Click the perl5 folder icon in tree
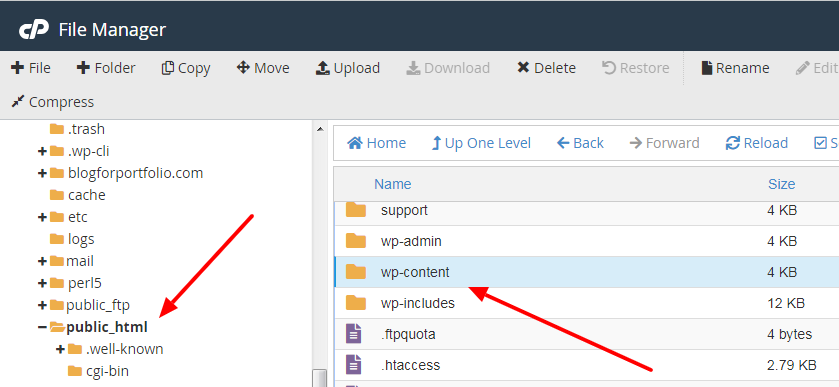Screen dimensions: 839x387 57,283
